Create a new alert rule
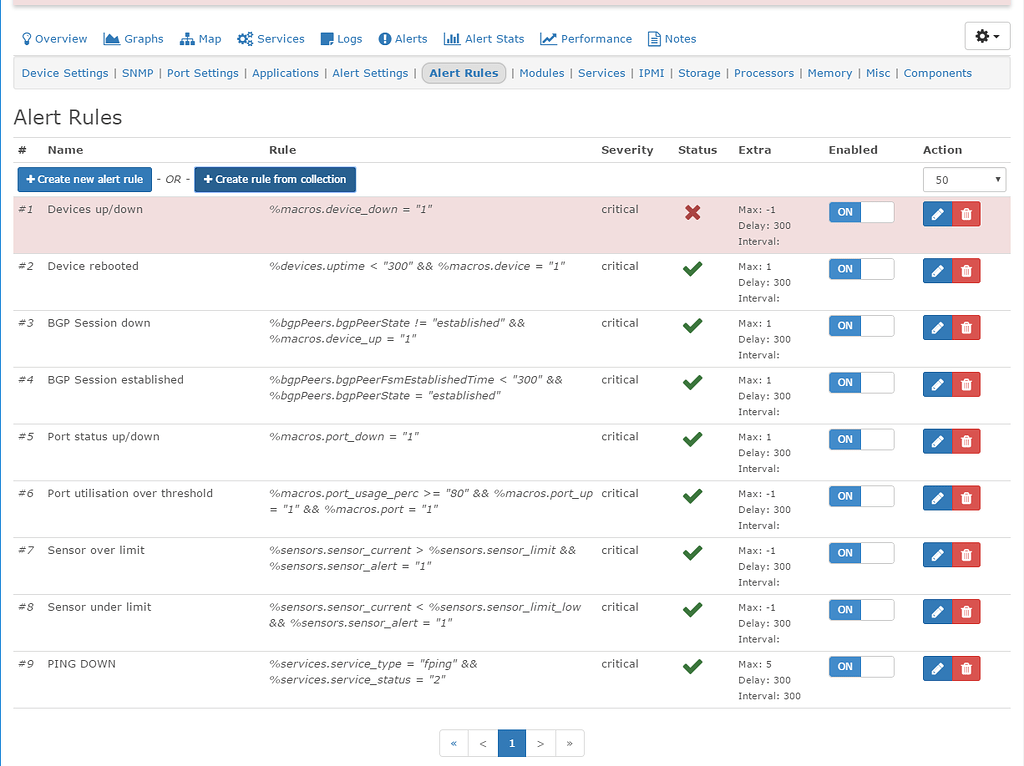Screen dimensions: 1024x766 84,179
